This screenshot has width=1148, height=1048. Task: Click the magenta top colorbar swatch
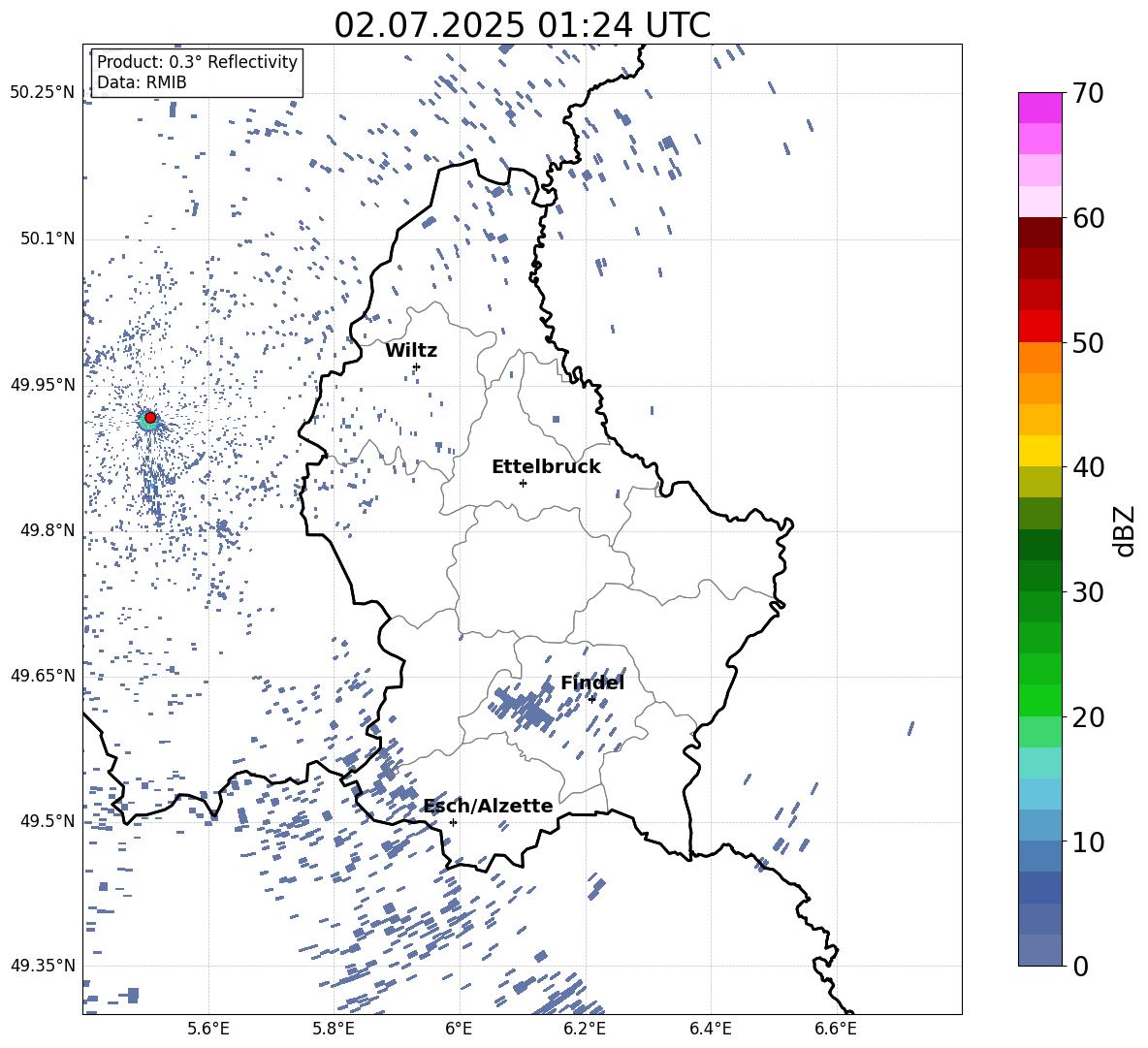pos(1040,108)
